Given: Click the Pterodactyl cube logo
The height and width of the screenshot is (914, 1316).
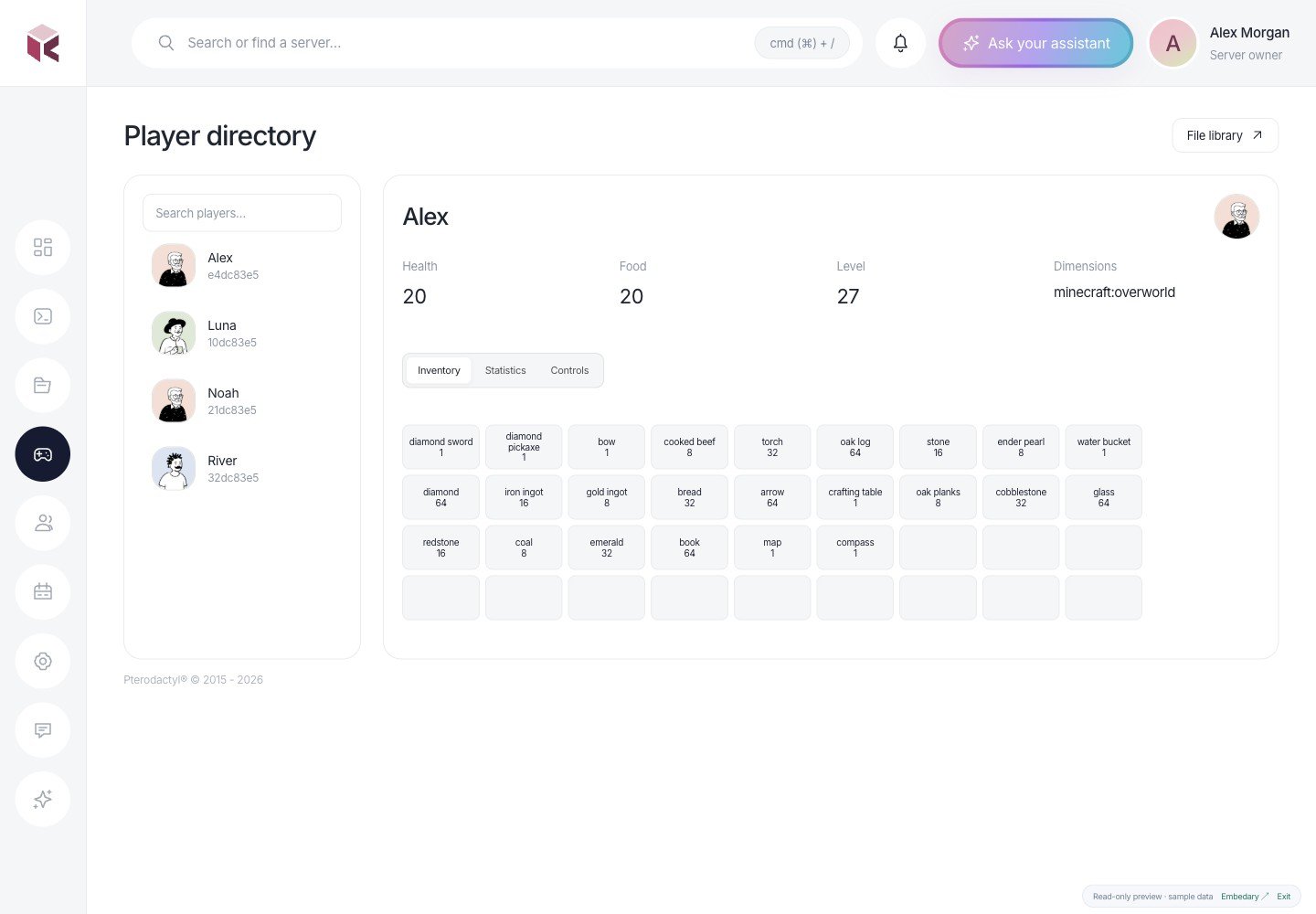Looking at the screenshot, I should click(x=43, y=43).
